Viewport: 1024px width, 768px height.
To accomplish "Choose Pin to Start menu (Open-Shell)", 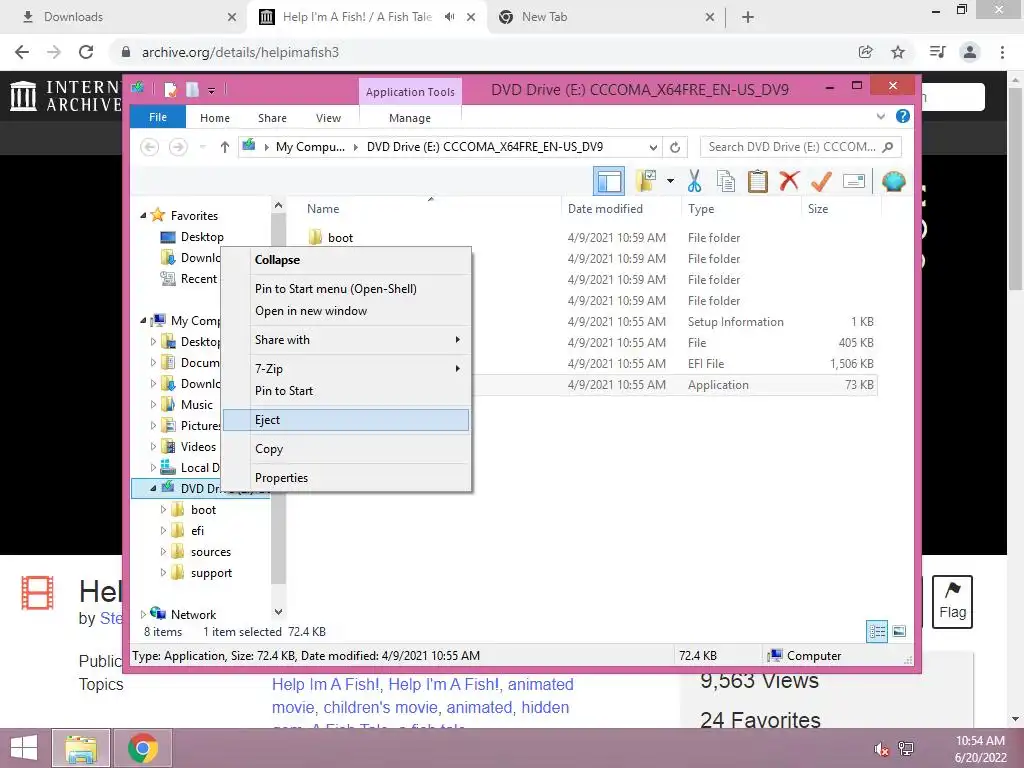I will [x=346, y=289].
